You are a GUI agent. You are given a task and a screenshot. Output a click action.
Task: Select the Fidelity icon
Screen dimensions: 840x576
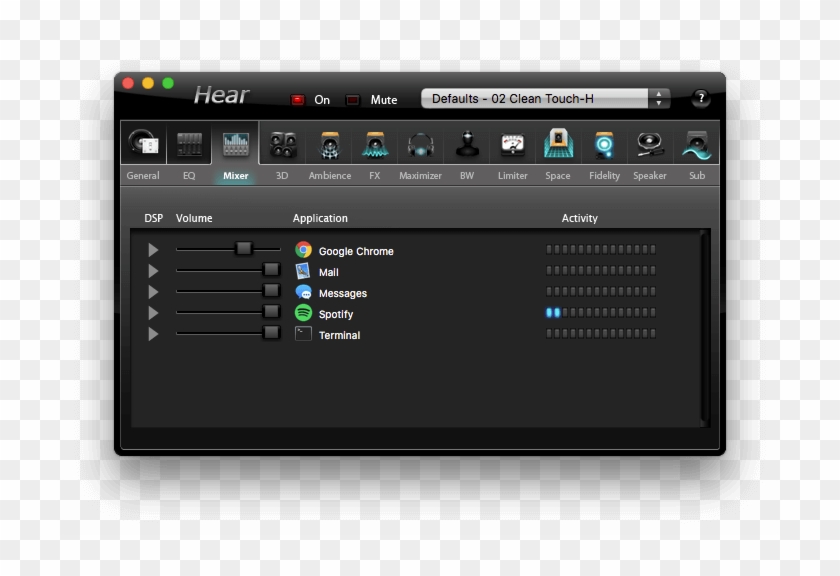point(604,146)
